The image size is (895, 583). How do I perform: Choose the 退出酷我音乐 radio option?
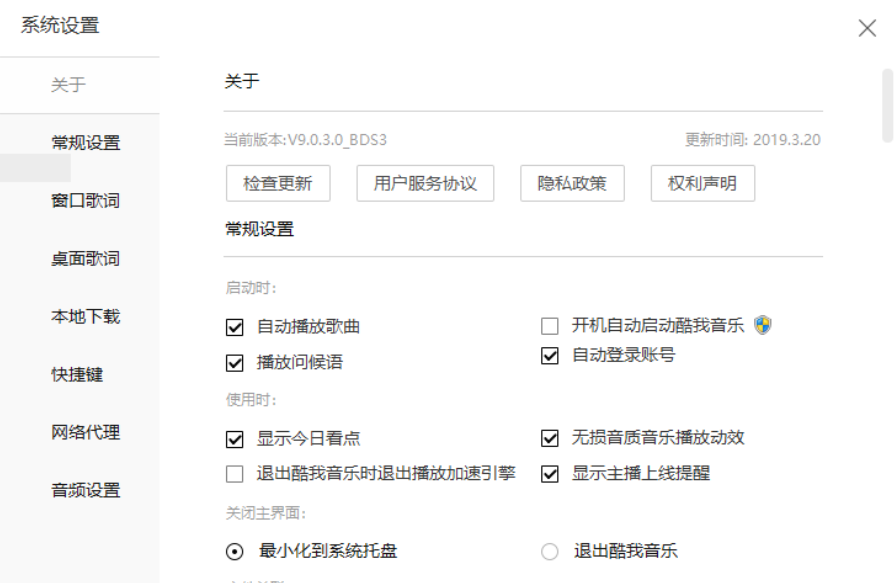point(550,552)
